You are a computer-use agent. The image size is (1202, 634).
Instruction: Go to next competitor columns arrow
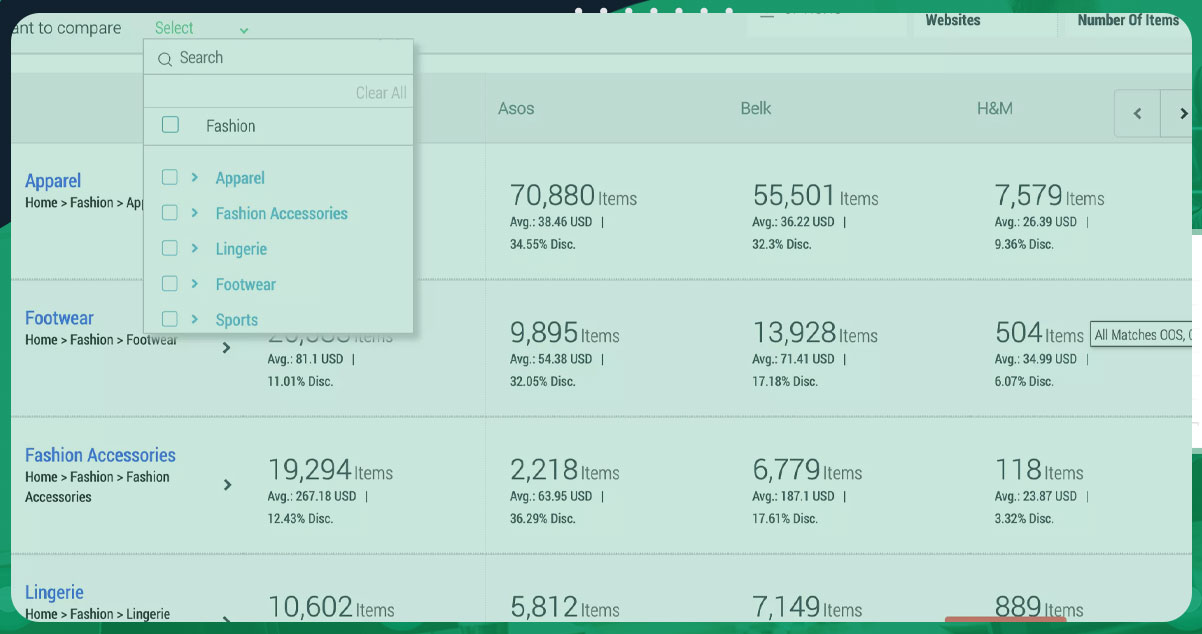pyautogui.click(x=1182, y=113)
